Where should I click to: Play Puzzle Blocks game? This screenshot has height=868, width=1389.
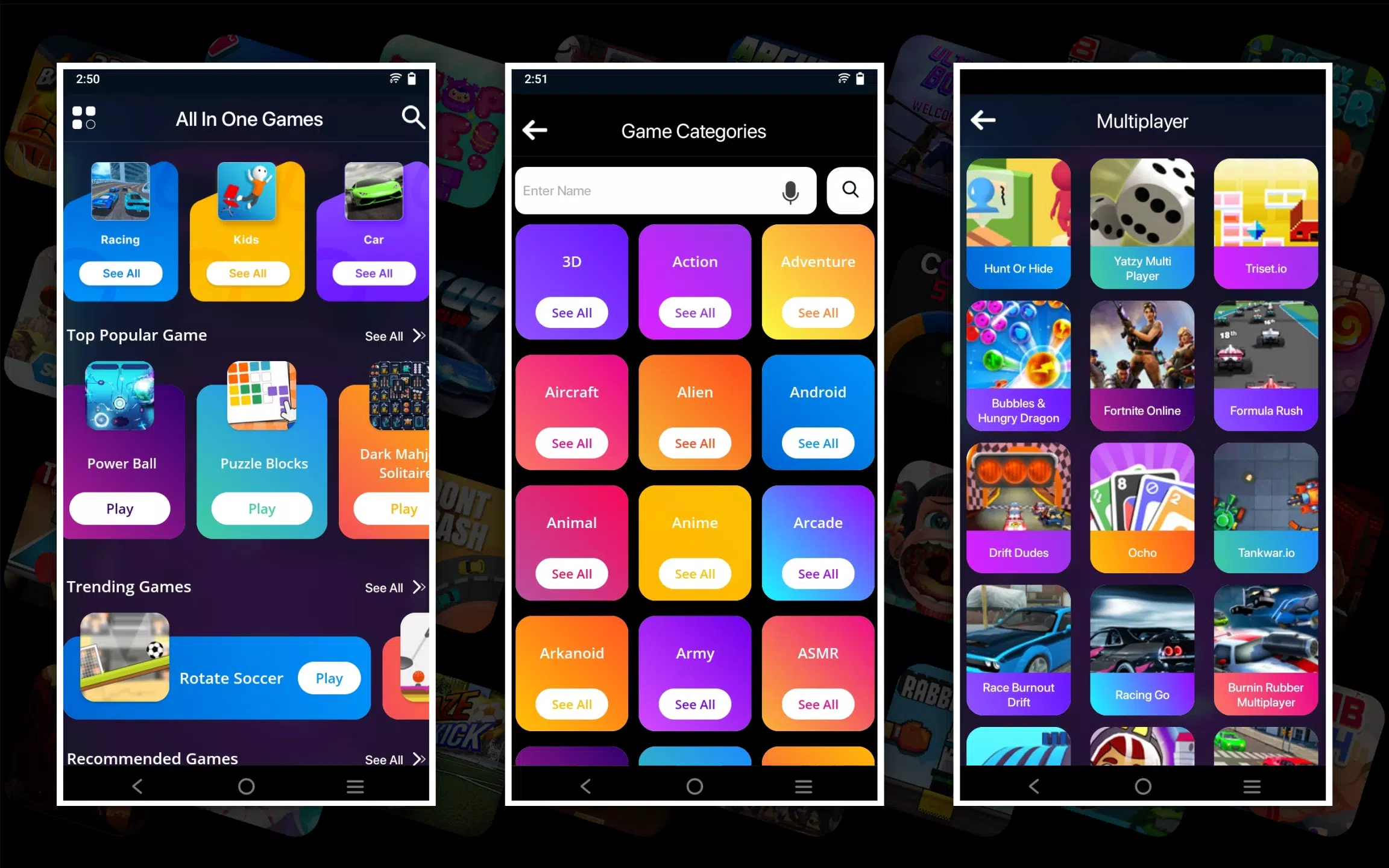[x=262, y=509]
